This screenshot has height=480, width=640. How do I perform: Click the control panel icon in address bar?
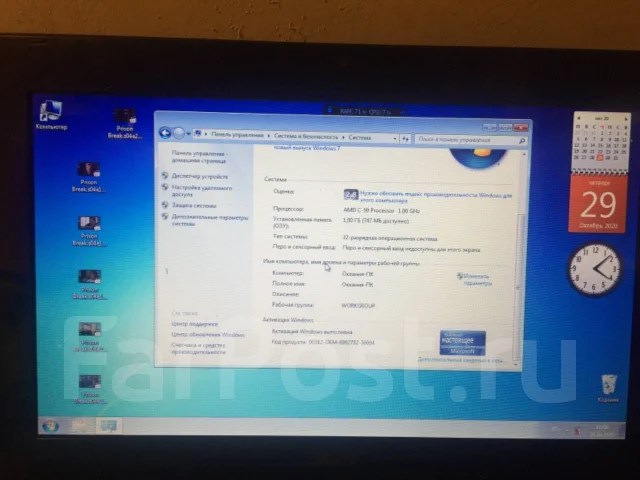pos(198,133)
